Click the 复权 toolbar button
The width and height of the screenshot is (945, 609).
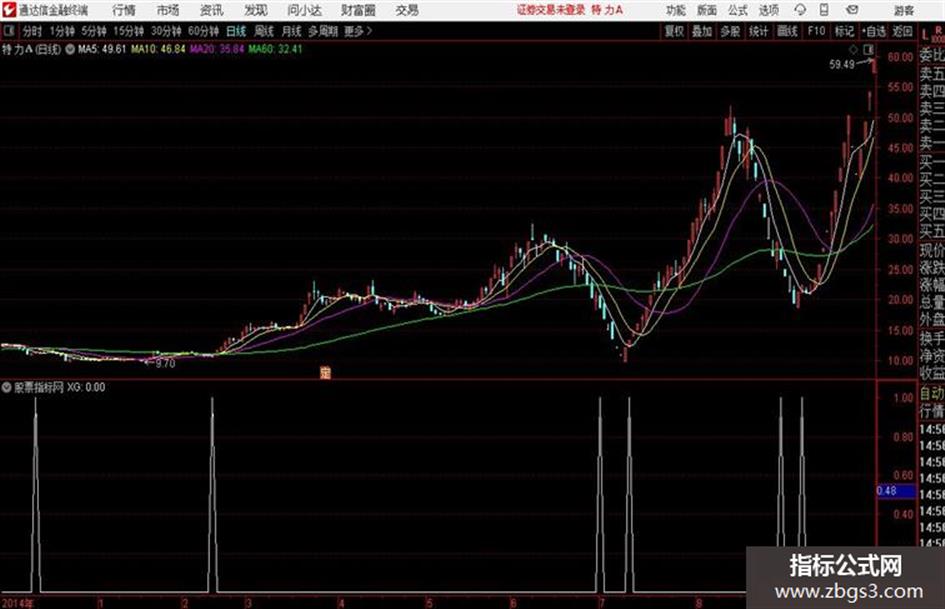tap(674, 31)
